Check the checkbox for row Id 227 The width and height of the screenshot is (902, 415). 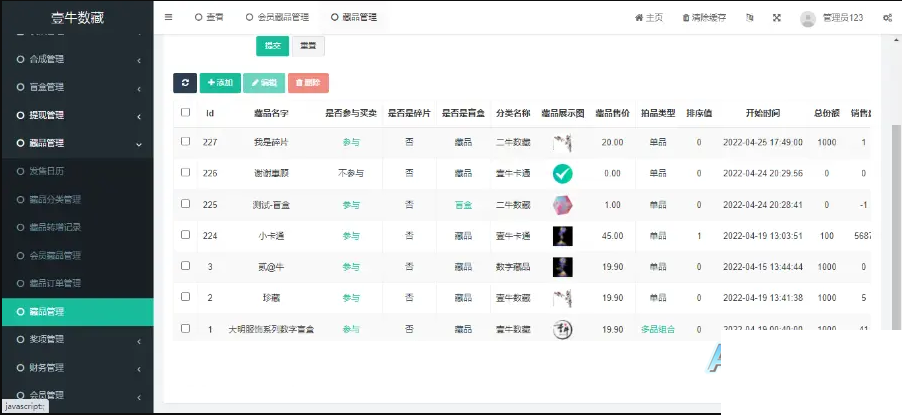(x=185, y=142)
